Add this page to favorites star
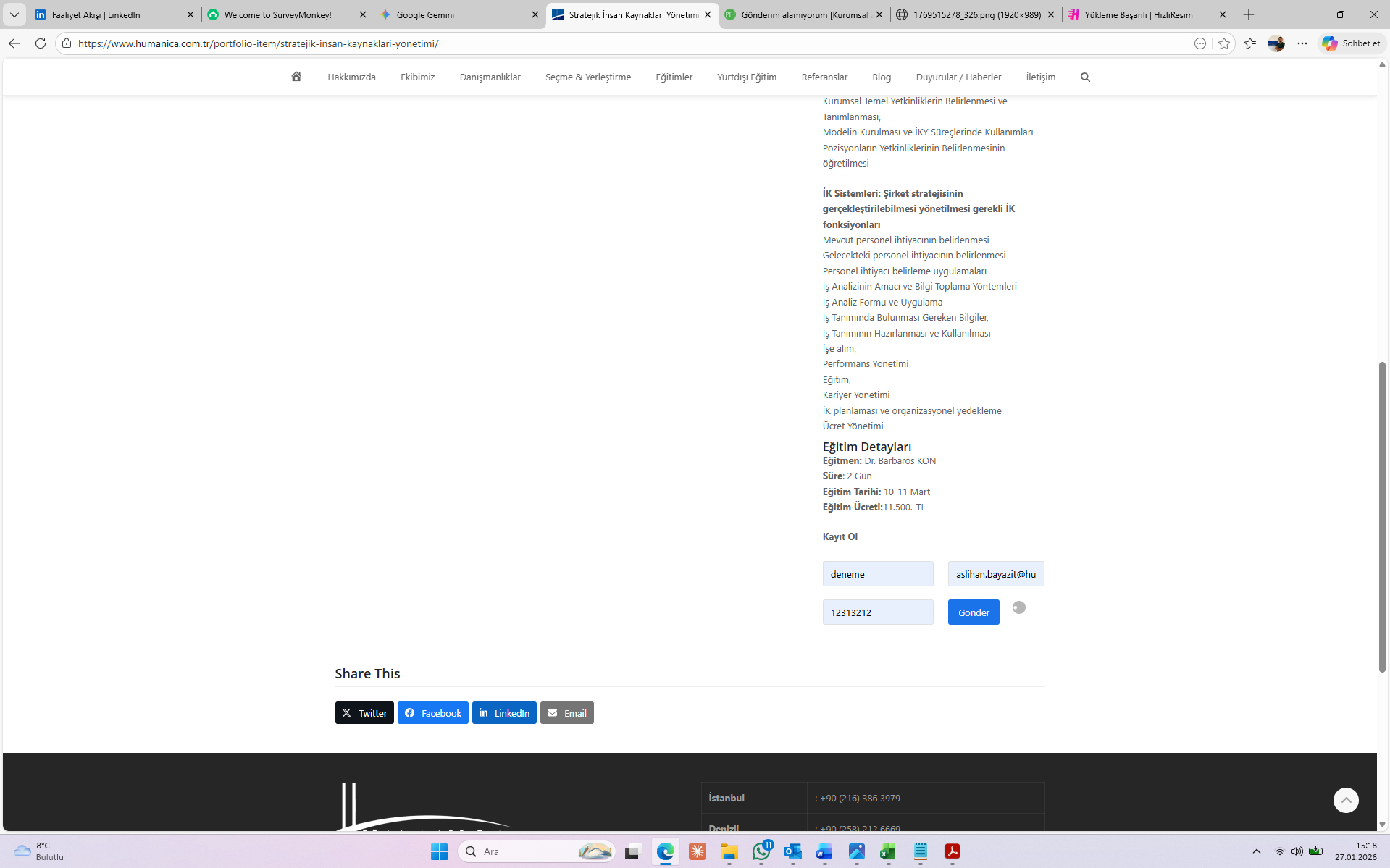Screen dimensions: 1390x868 (1224, 43)
